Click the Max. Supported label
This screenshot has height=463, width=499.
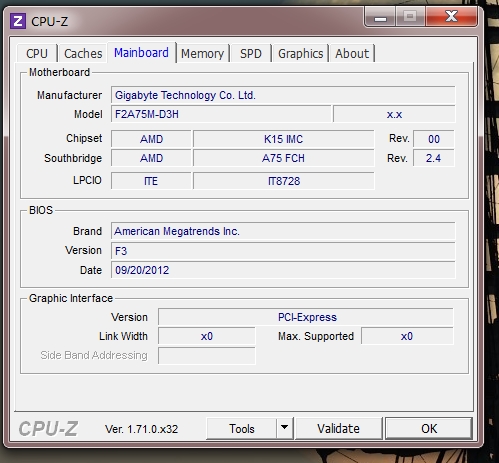coord(316,336)
